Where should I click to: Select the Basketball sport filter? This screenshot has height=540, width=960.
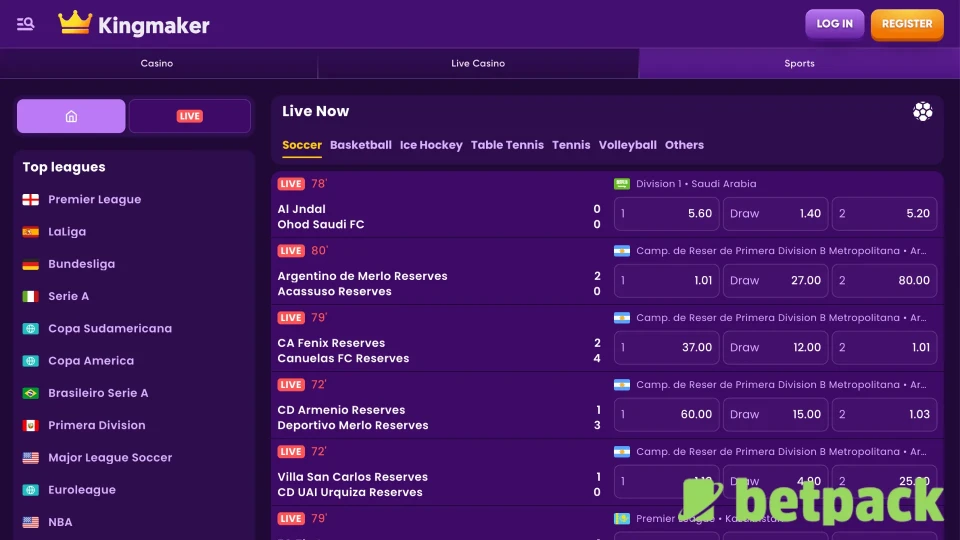tap(360, 145)
